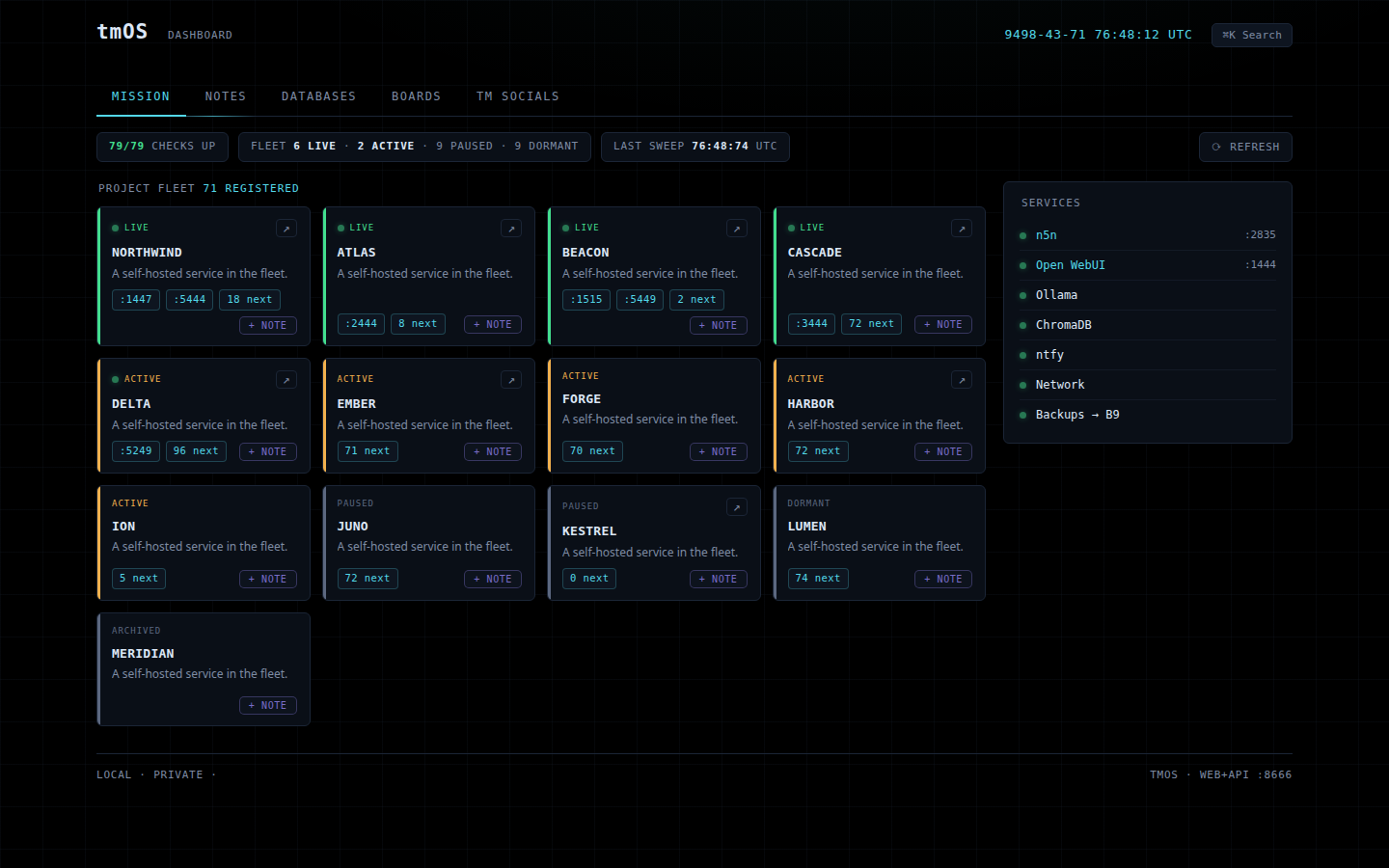Add a note to DELTA
The image size is (1389, 868).
[268, 451]
